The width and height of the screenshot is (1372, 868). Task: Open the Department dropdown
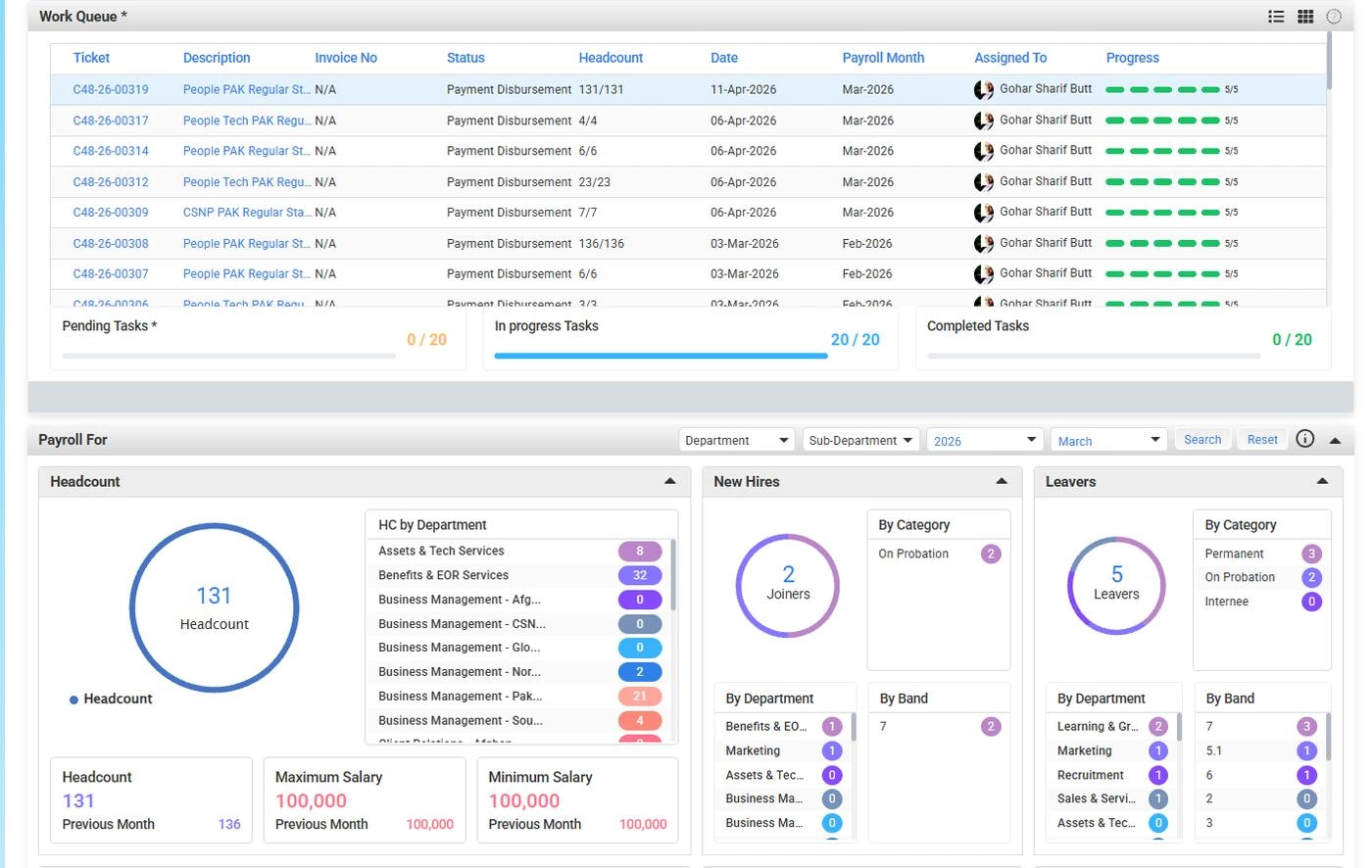click(736, 440)
